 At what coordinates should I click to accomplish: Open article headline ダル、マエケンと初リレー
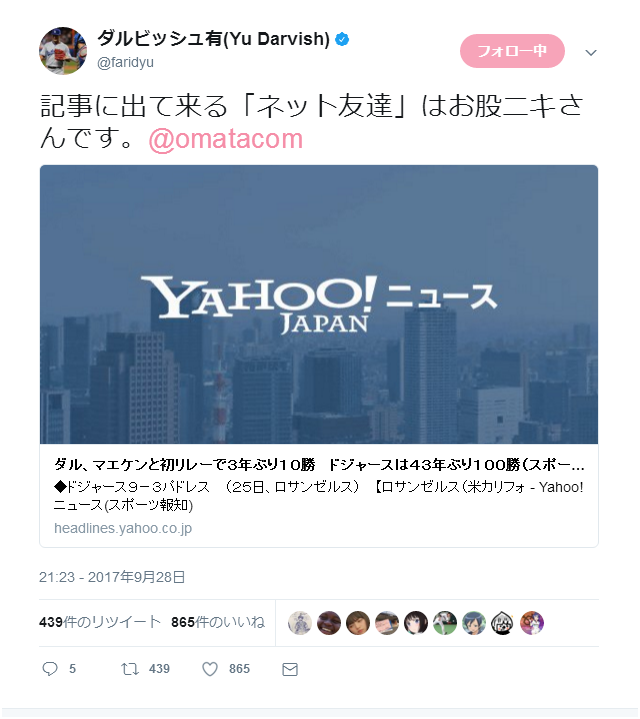[319, 465]
